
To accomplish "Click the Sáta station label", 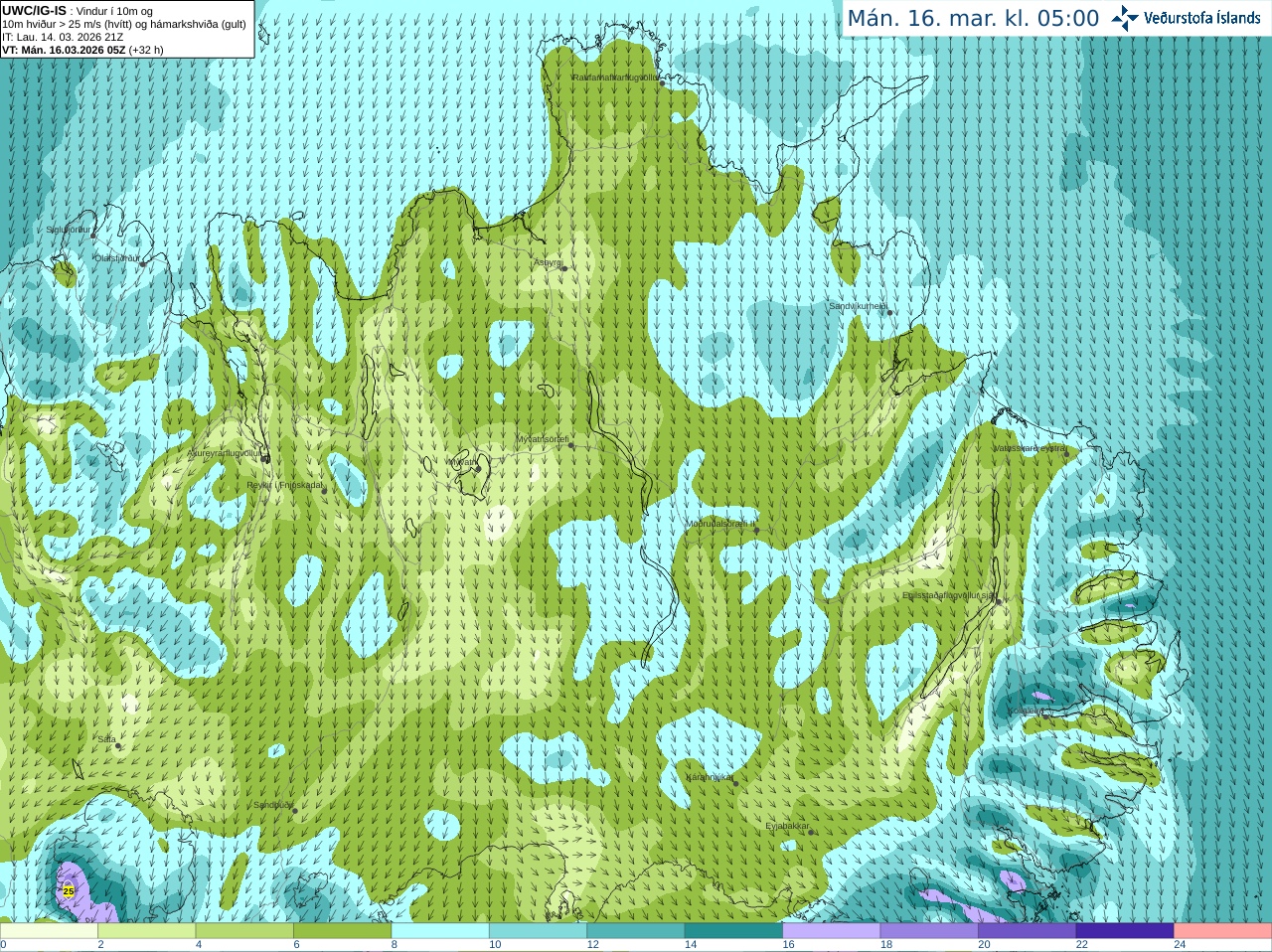I will click(x=106, y=739).
